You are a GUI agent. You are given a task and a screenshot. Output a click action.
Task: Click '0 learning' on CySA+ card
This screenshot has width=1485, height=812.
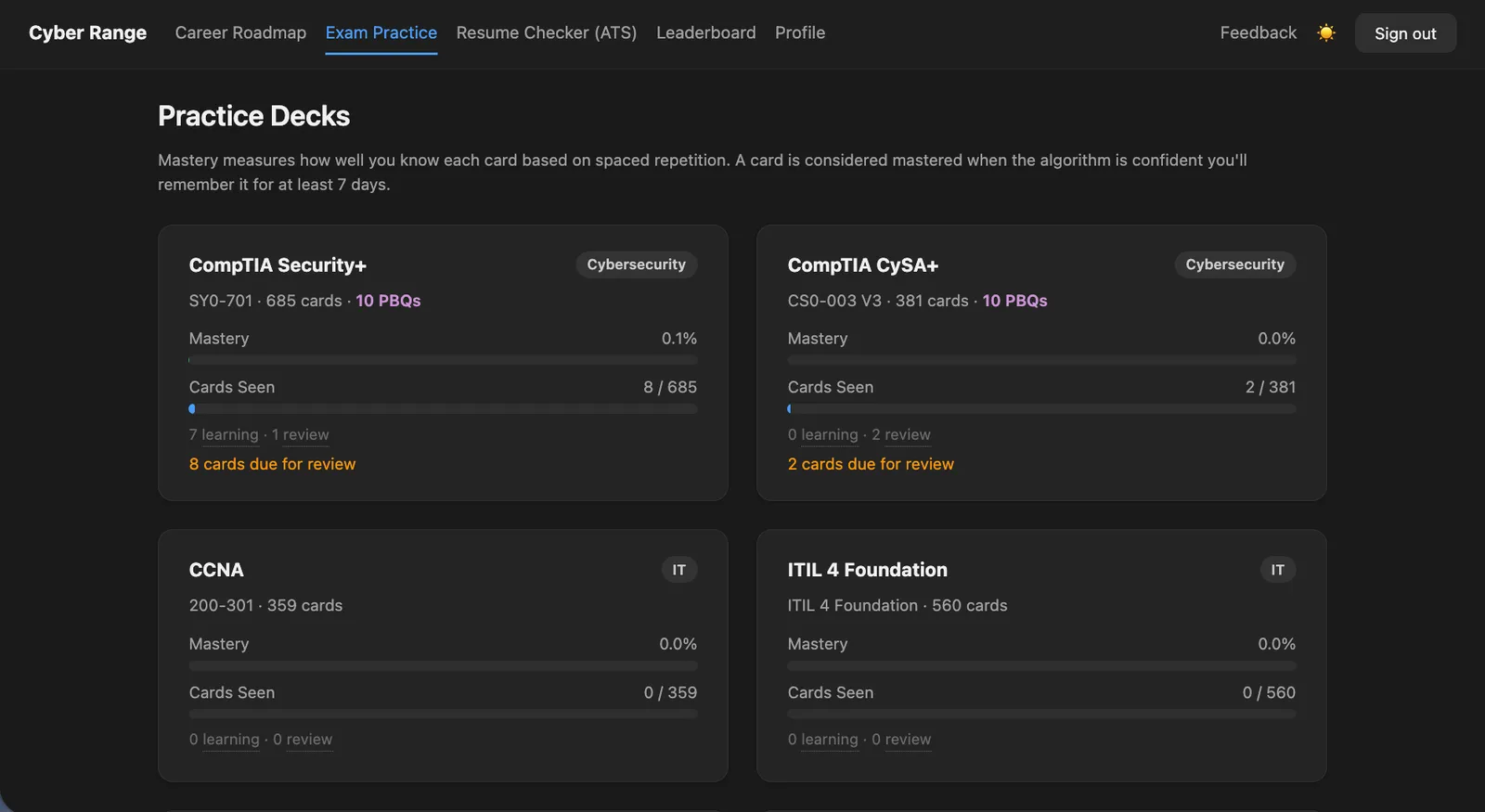(x=822, y=434)
